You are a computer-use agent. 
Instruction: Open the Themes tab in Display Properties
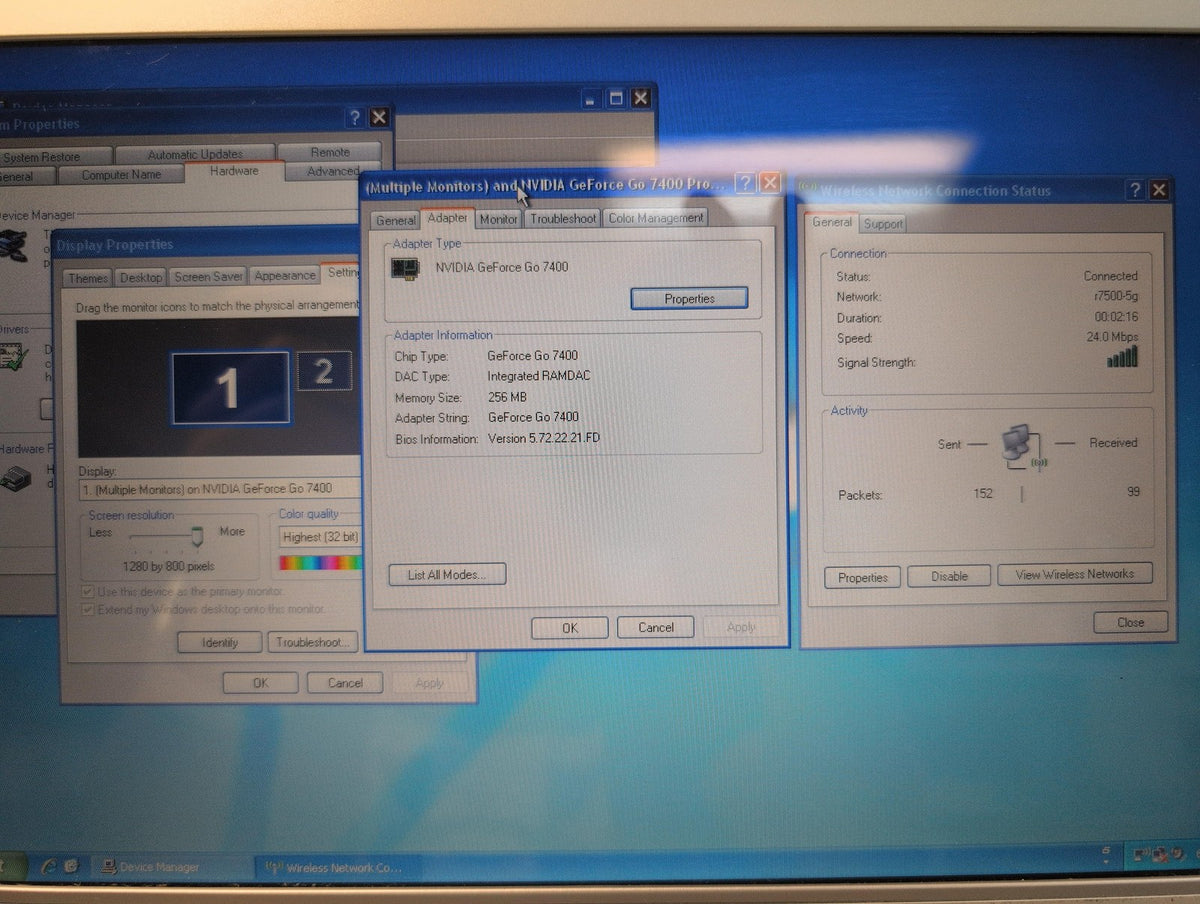coord(88,278)
